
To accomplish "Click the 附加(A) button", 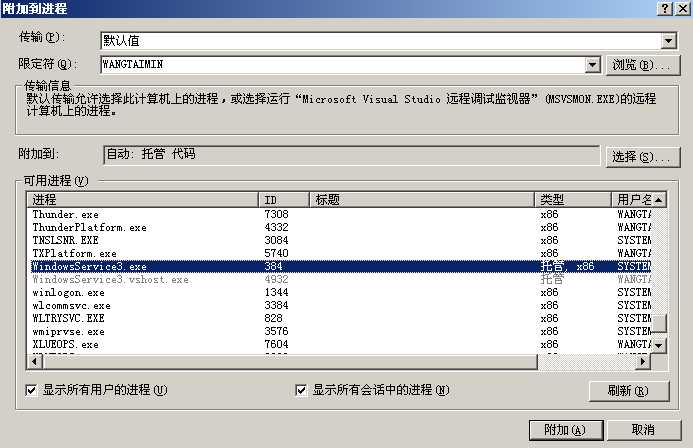I will pyautogui.click(x=566, y=430).
